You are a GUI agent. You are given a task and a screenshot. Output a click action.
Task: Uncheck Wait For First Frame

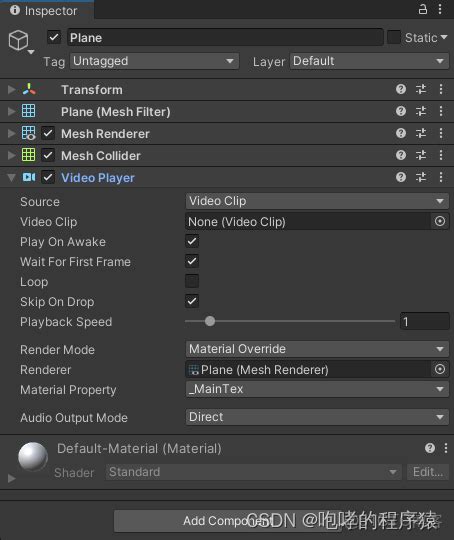point(192,261)
